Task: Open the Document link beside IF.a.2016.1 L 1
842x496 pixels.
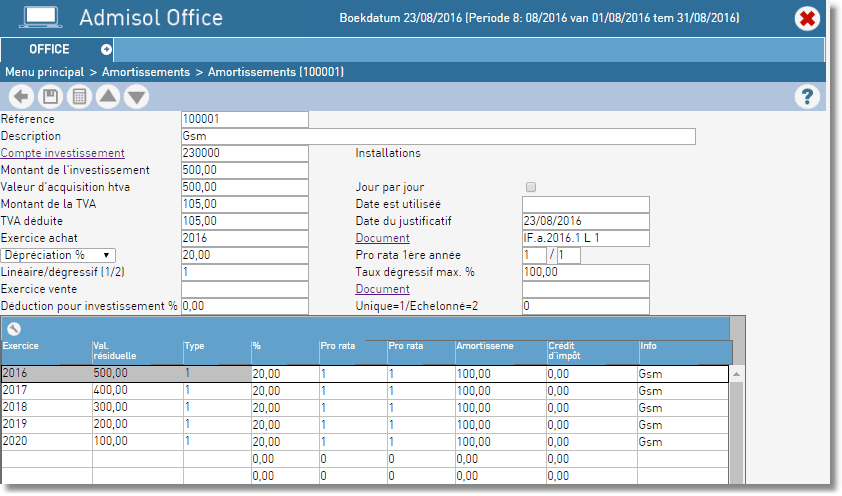Action: 382,238
